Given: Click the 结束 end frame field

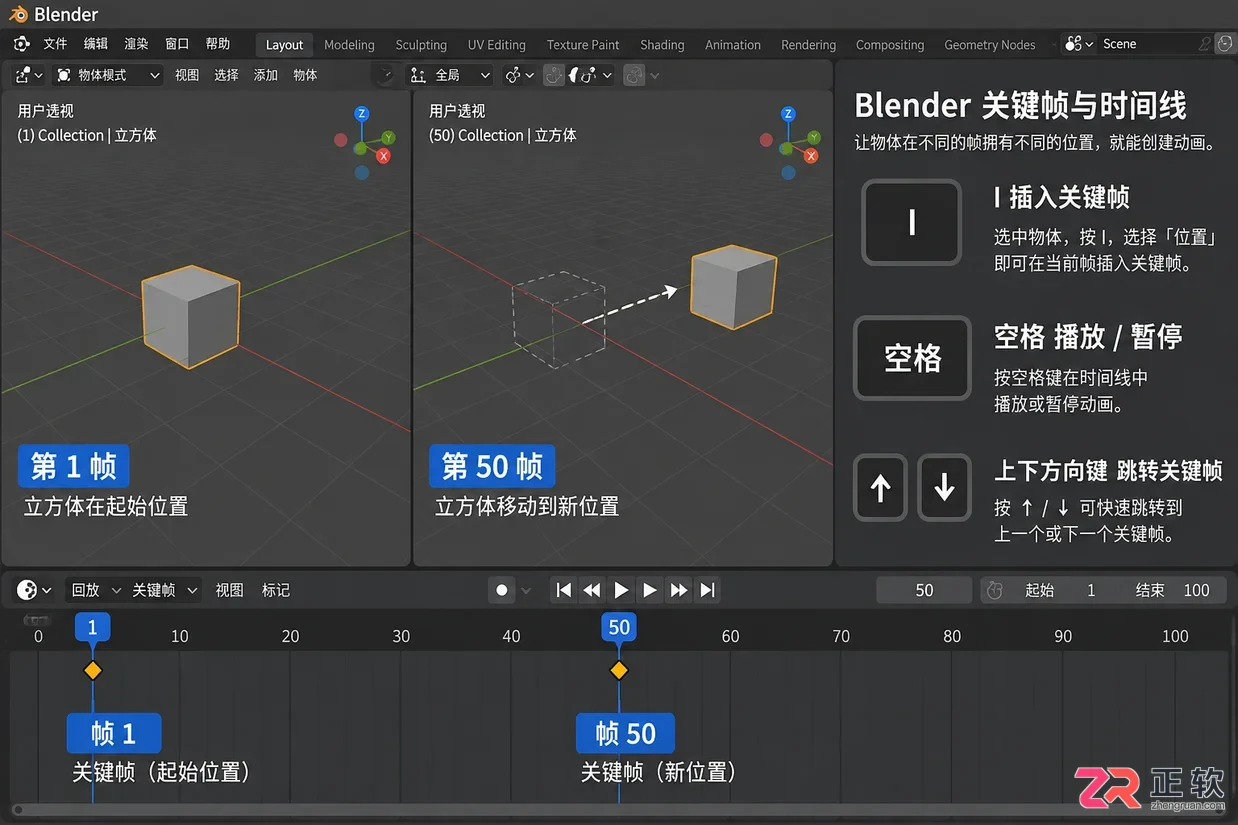Looking at the screenshot, I should point(1173,590).
